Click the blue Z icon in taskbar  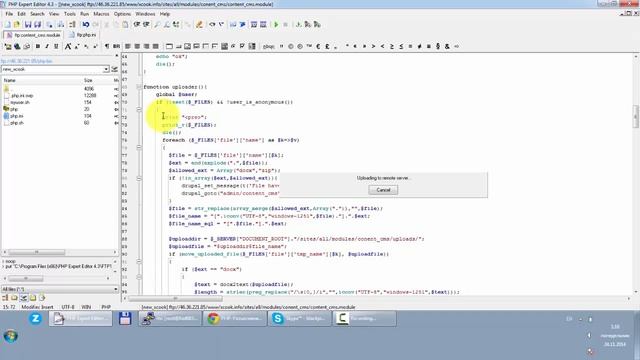(x=36, y=318)
